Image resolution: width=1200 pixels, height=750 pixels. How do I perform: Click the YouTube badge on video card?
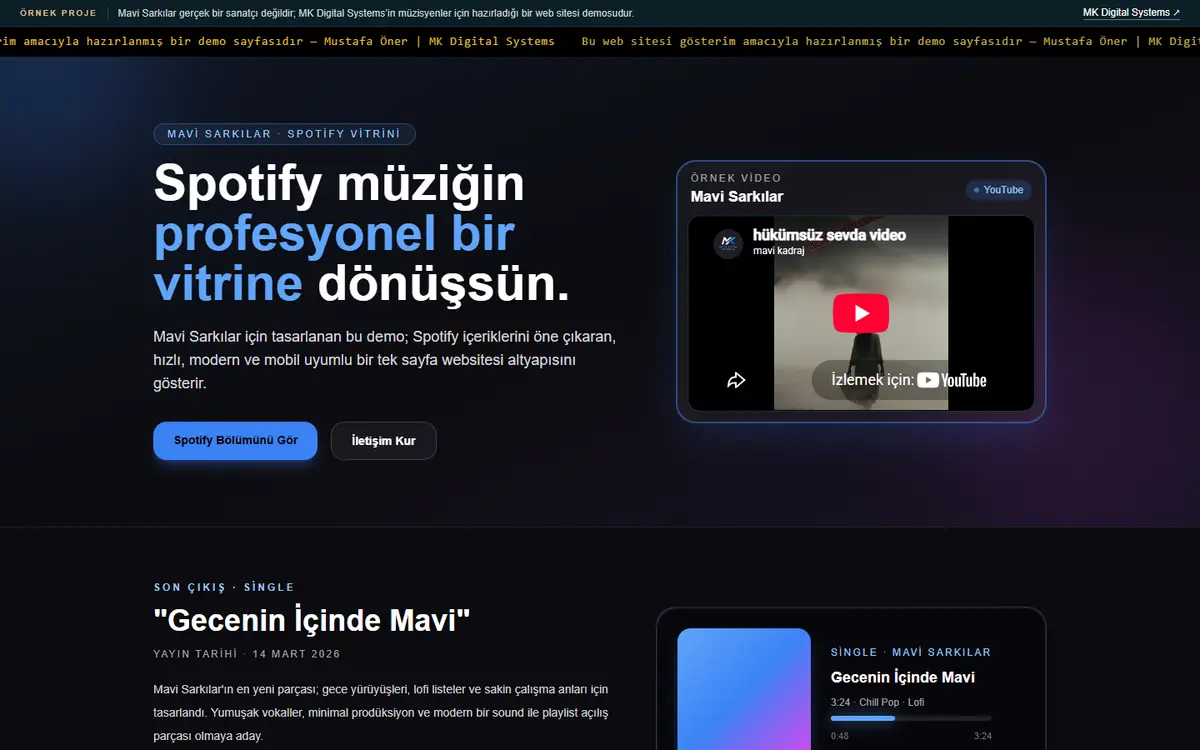pyautogui.click(x=998, y=190)
